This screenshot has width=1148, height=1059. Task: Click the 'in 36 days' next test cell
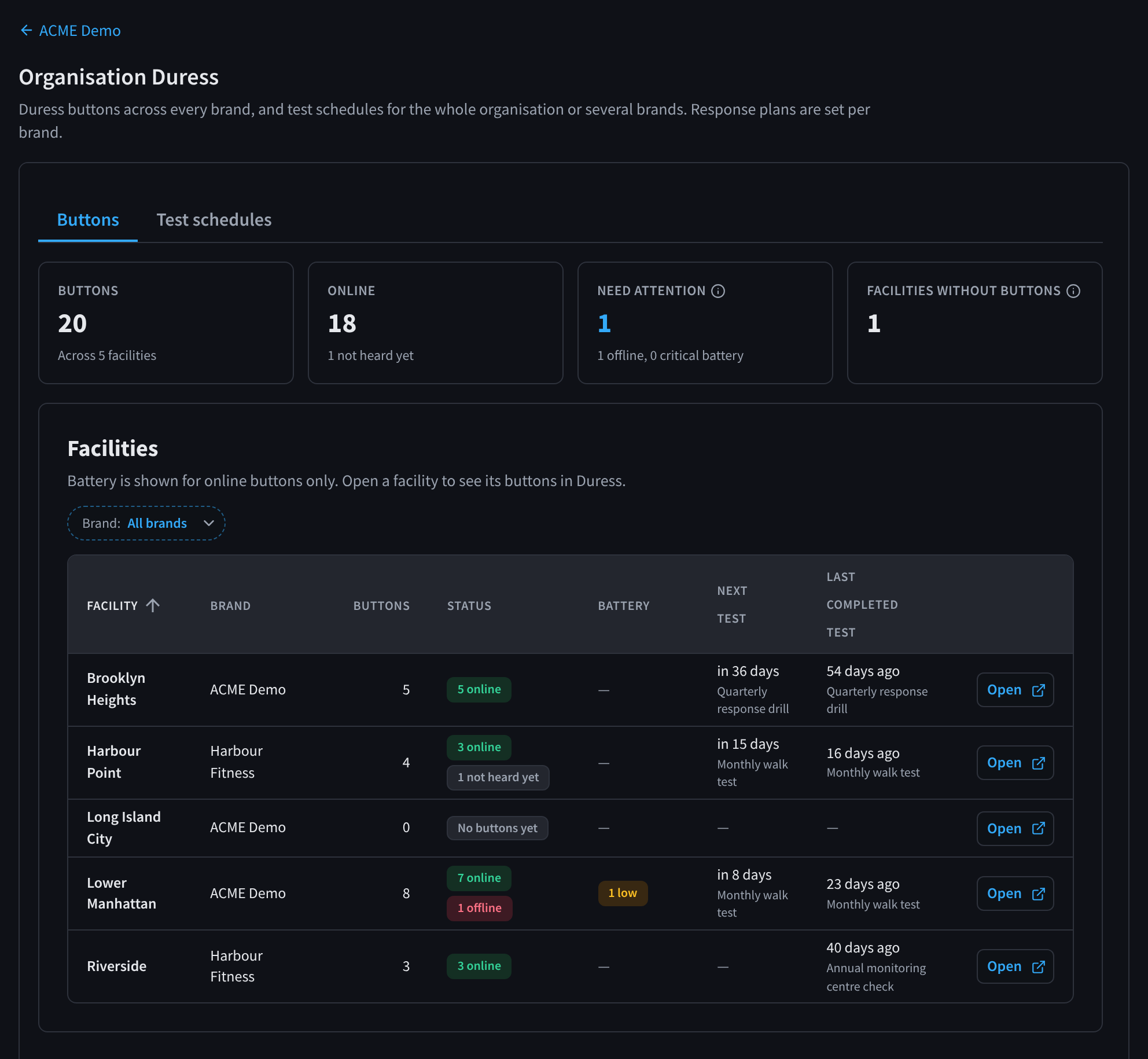click(x=748, y=671)
